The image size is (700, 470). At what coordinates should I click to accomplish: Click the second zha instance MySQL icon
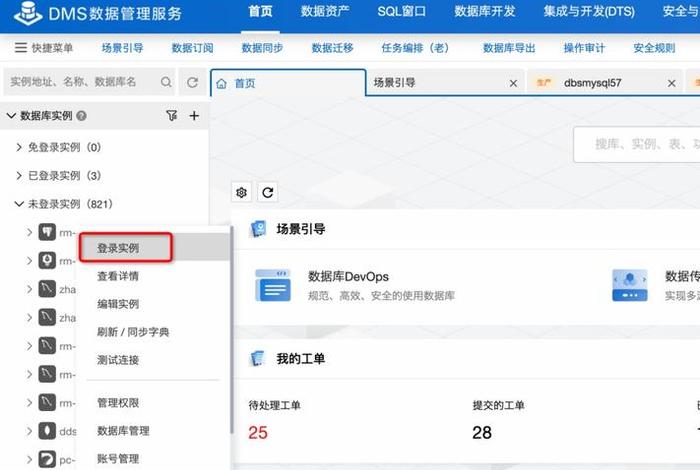click(47, 318)
